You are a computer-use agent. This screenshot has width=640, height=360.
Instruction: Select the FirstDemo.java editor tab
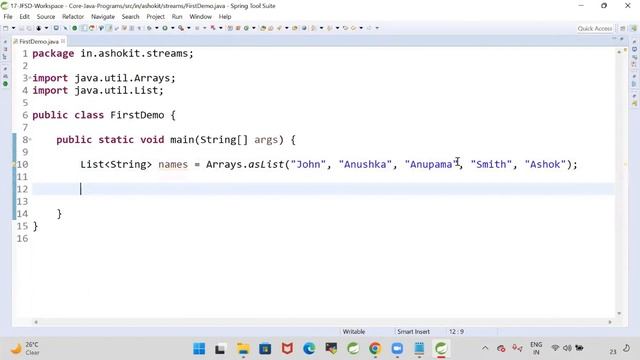(x=38, y=42)
